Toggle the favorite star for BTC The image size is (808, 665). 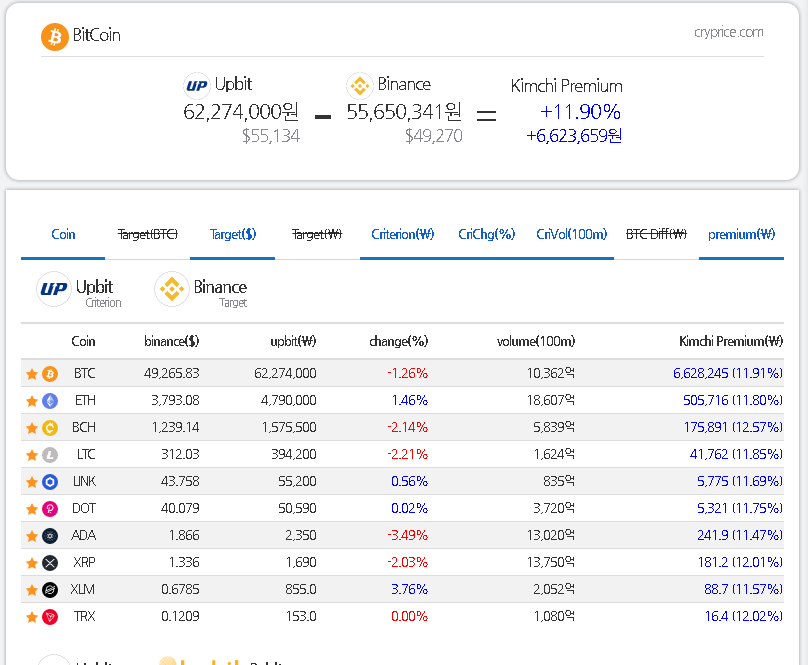coord(32,374)
